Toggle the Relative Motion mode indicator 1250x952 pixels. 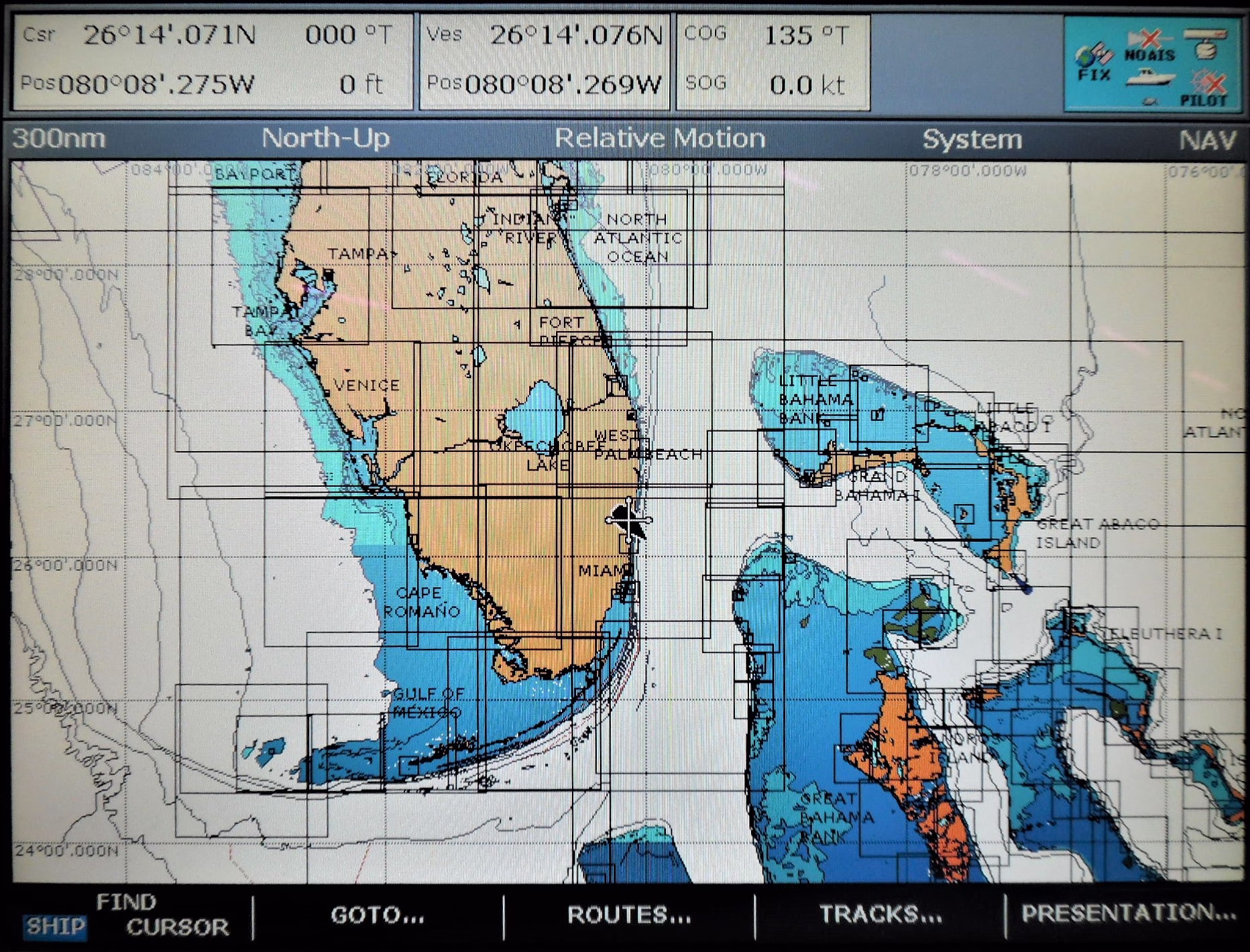pyautogui.click(x=659, y=139)
